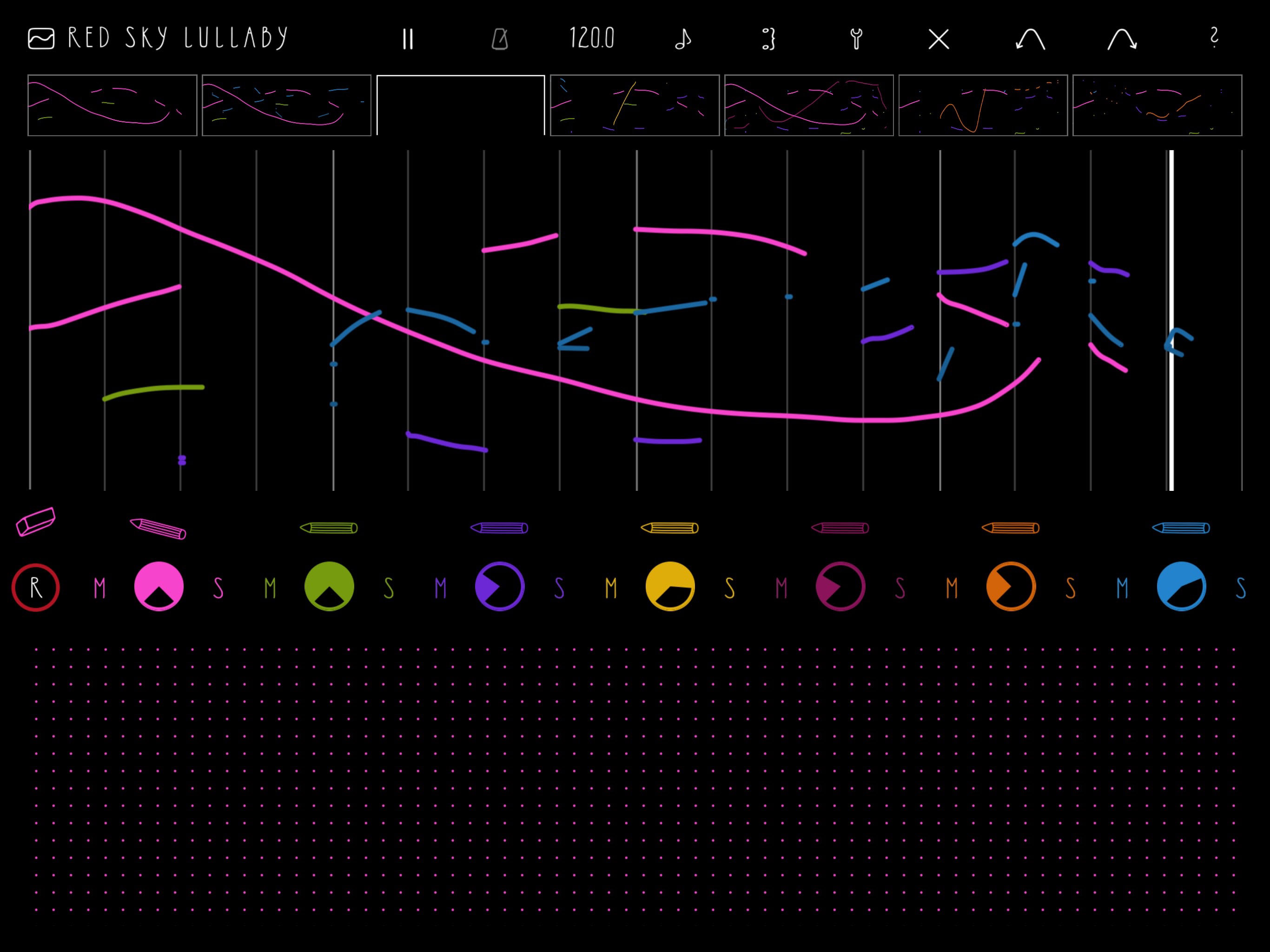1270x952 pixels.
Task: Tap the pink dotted play surface
Action: [x=635, y=780]
